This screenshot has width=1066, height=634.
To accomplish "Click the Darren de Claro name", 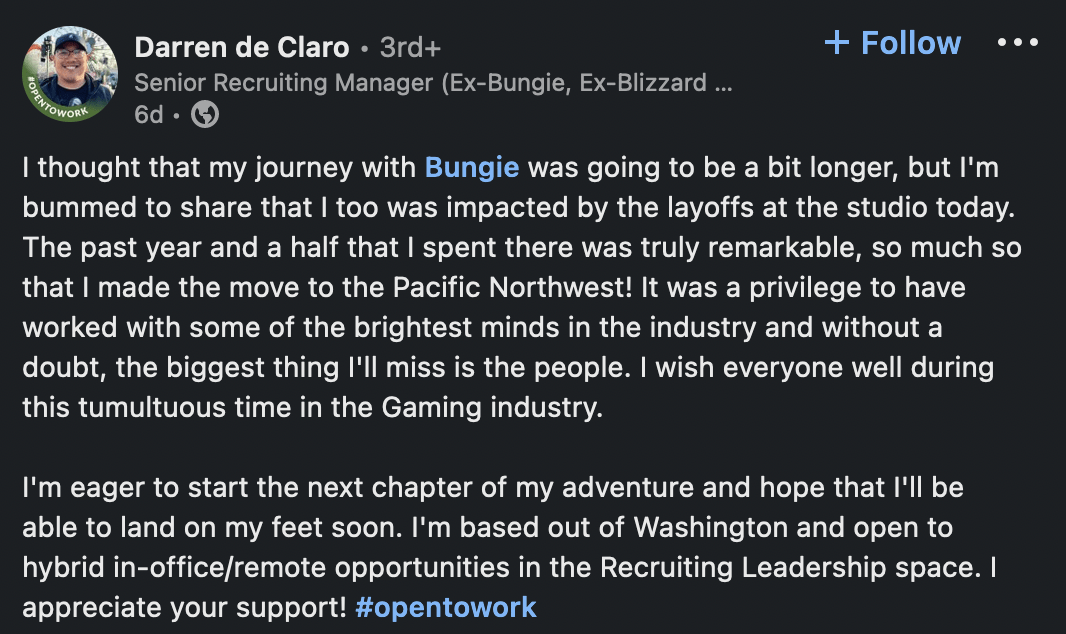I will [242, 48].
